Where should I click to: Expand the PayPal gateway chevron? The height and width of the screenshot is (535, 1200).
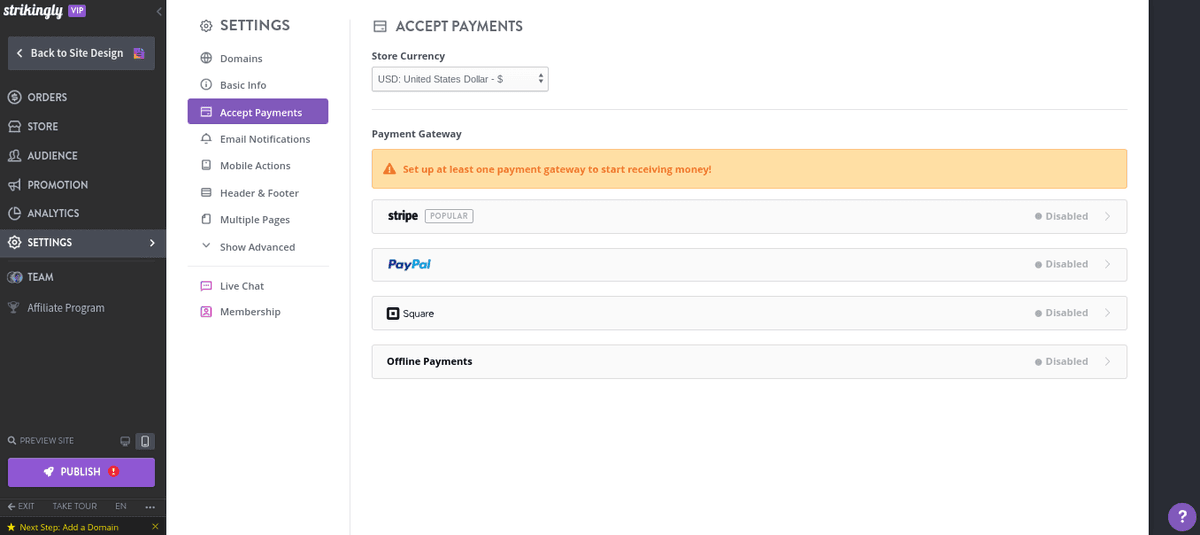coord(1107,265)
